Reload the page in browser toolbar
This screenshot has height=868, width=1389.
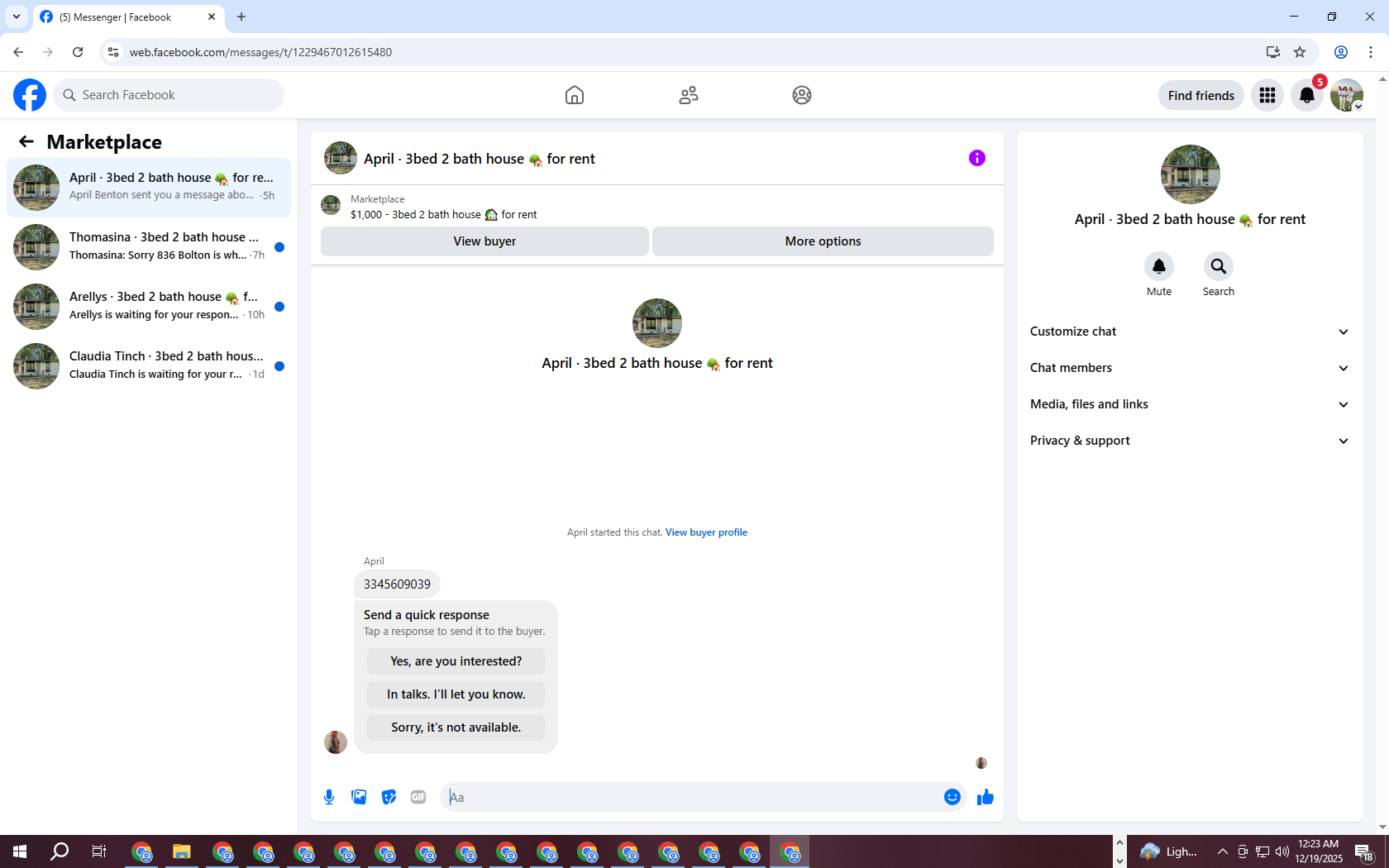click(78, 52)
